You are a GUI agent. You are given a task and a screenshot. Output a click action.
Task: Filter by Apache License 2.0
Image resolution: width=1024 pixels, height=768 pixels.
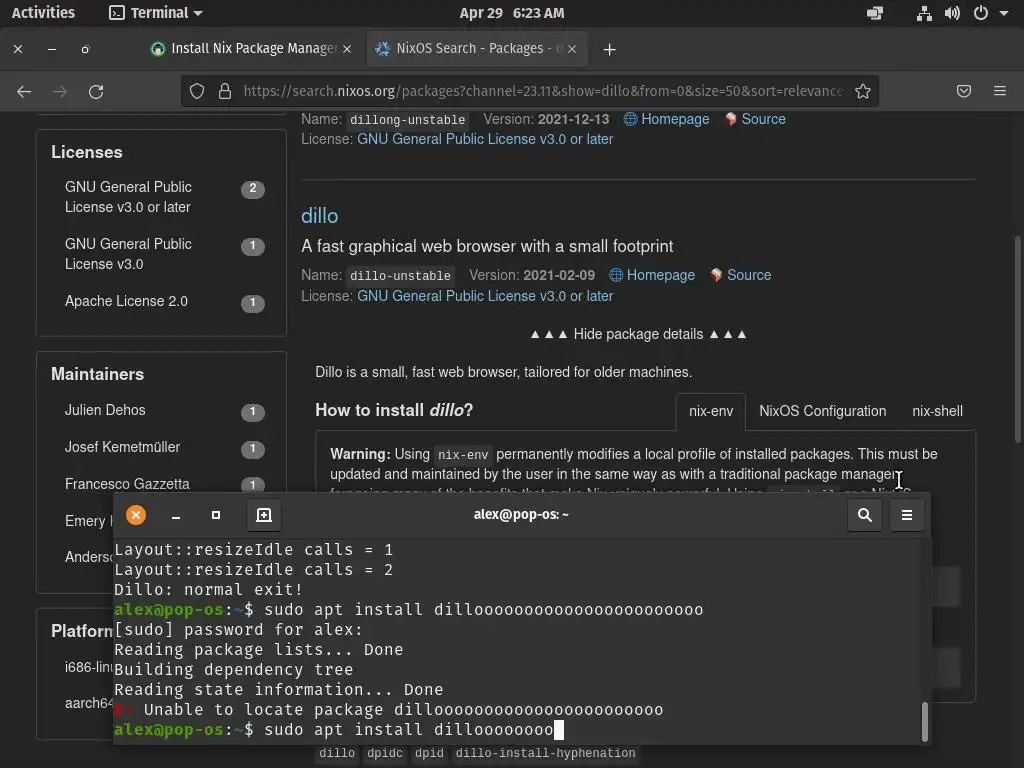(x=163, y=302)
